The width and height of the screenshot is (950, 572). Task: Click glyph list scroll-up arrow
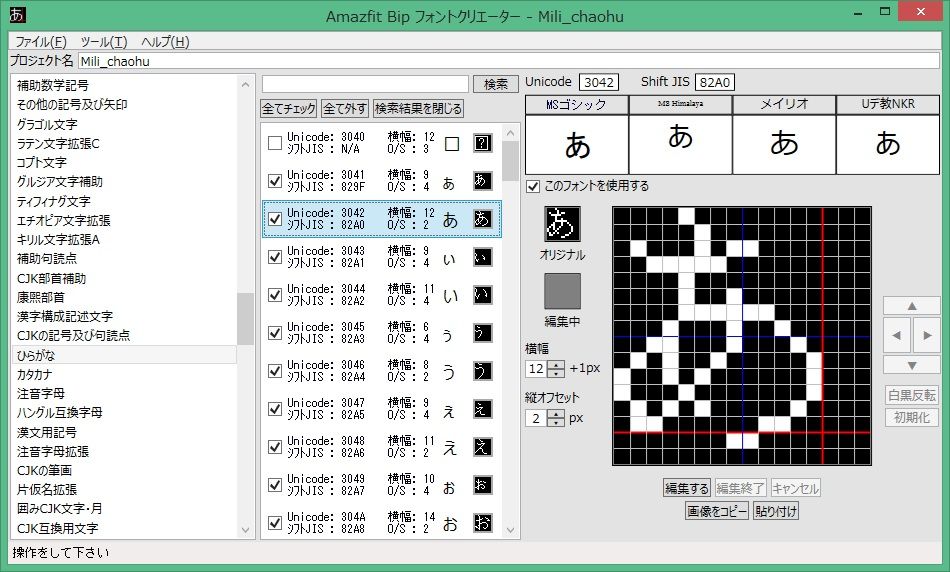point(510,133)
